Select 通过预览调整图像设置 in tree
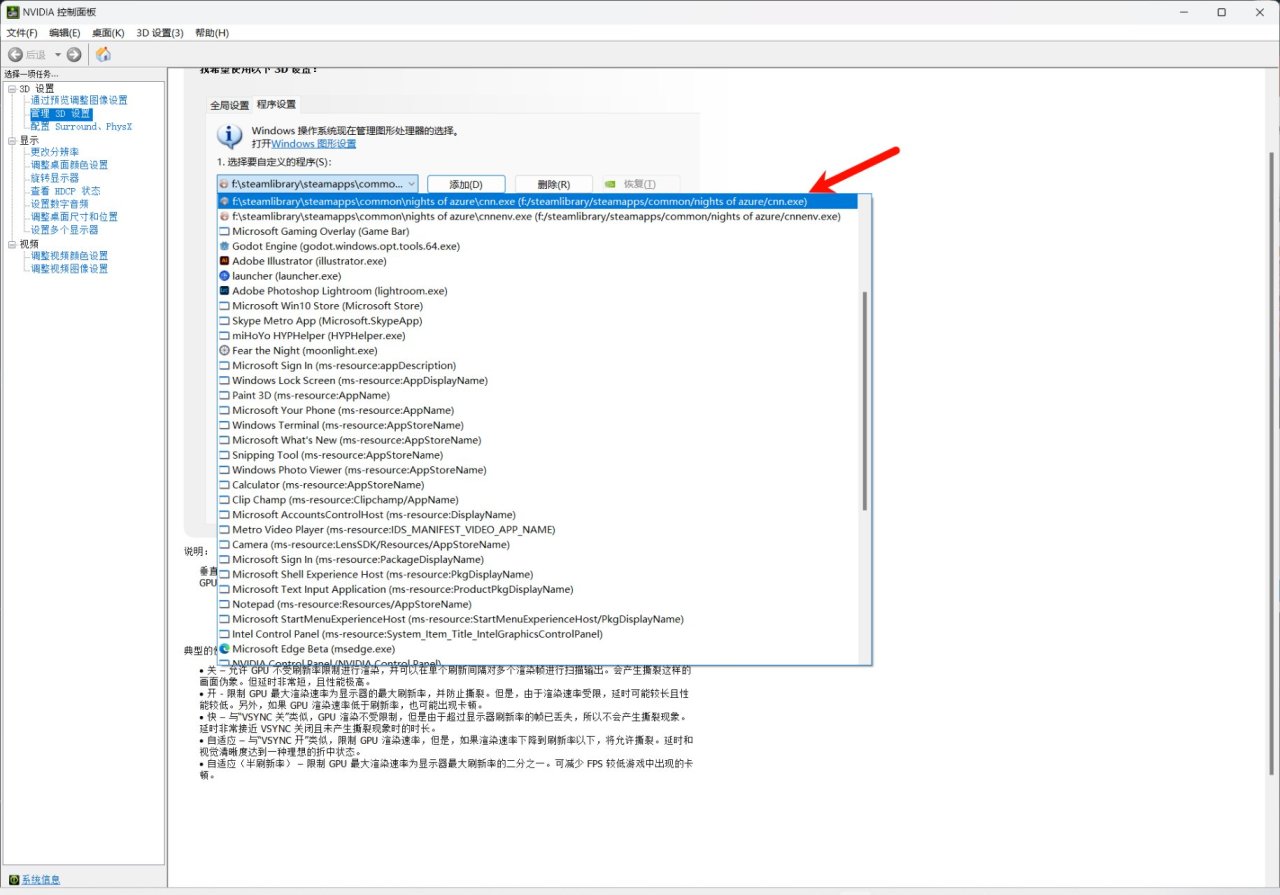 point(79,100)
